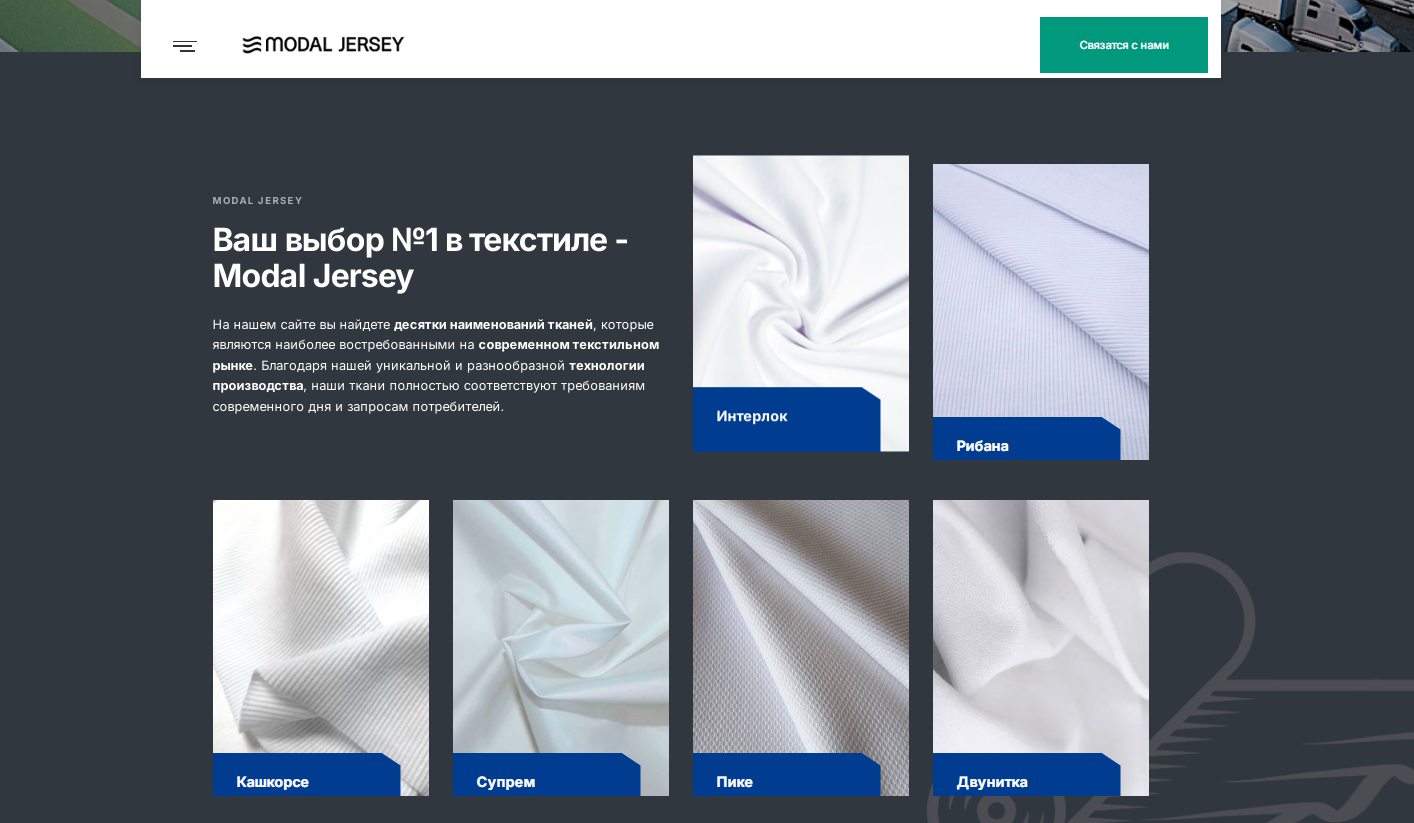Select the Пике blue label
This screenshot has height=823, width=1414.
tap(787, 775)
